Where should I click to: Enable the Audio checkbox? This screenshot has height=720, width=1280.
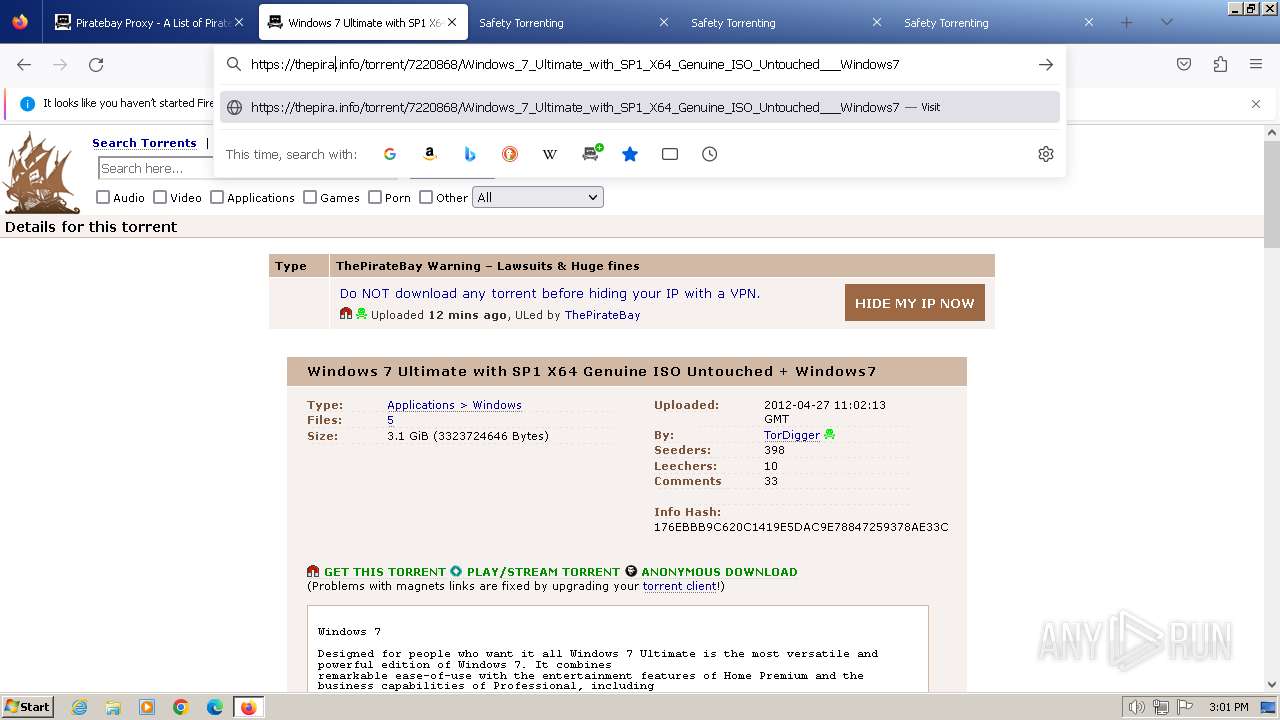(103, 197)
